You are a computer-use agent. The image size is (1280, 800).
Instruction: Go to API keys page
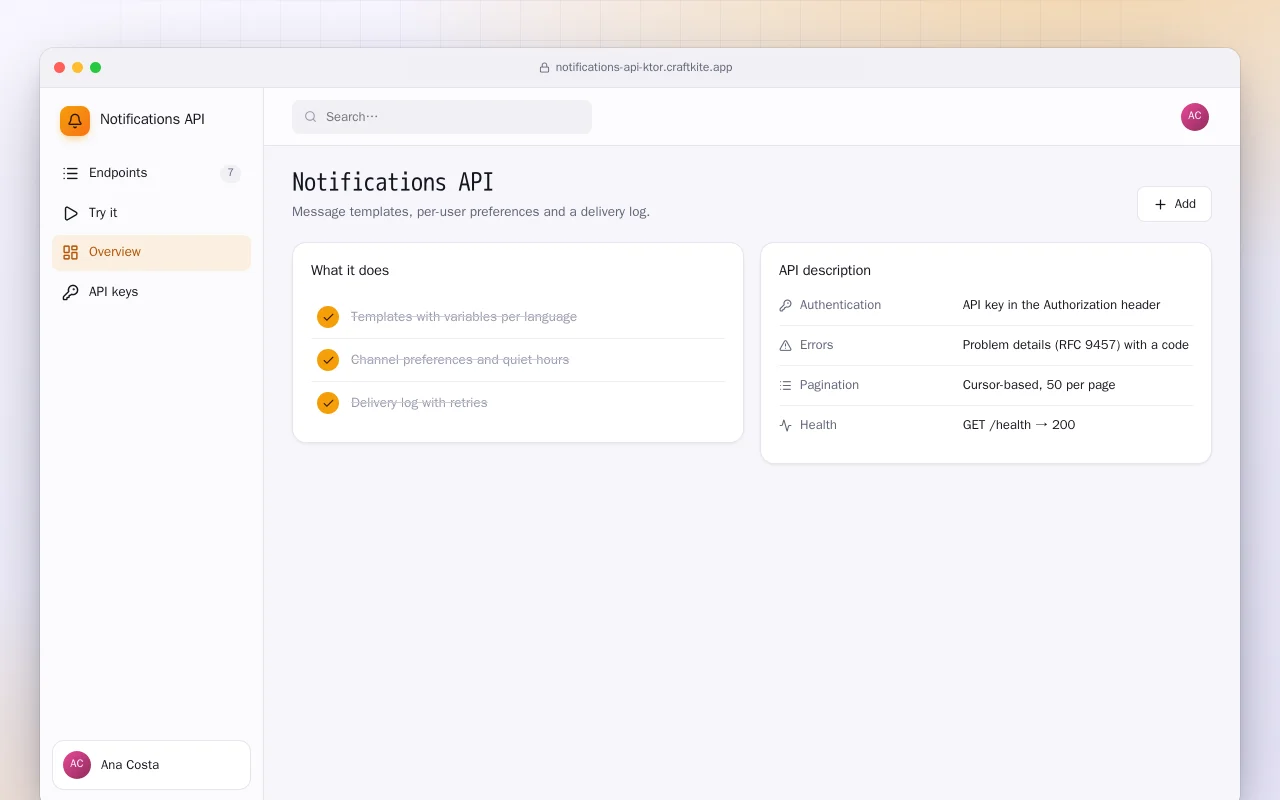pos(151,292)
